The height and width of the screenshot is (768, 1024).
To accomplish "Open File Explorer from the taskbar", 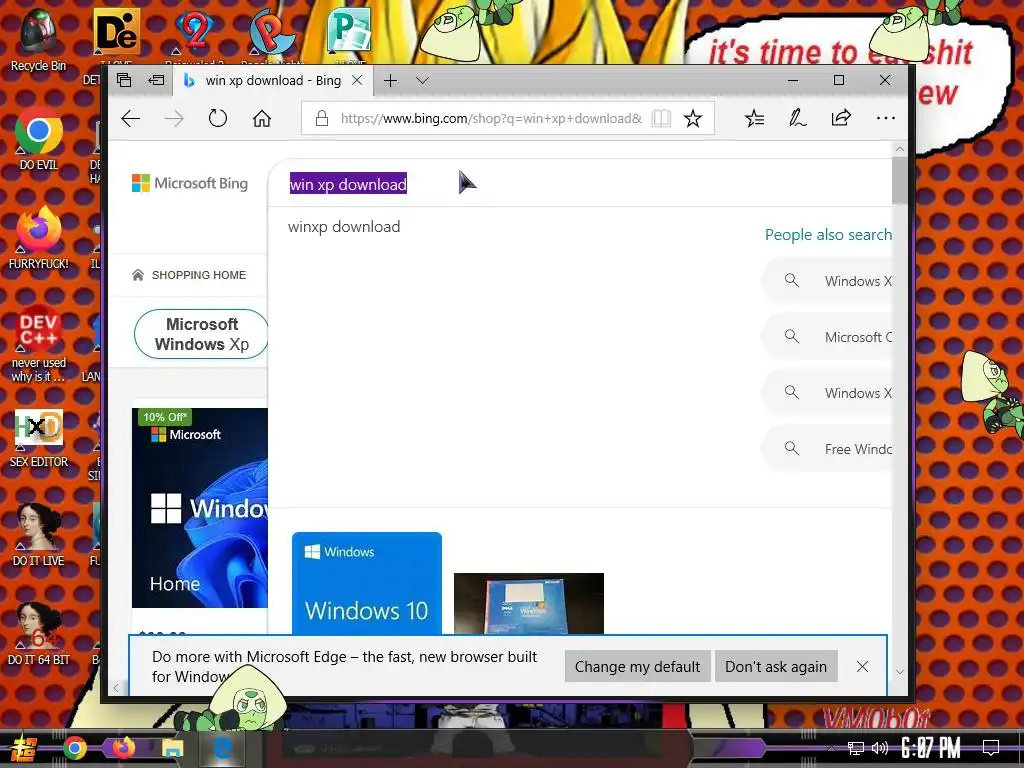I will tap(173, 748).
